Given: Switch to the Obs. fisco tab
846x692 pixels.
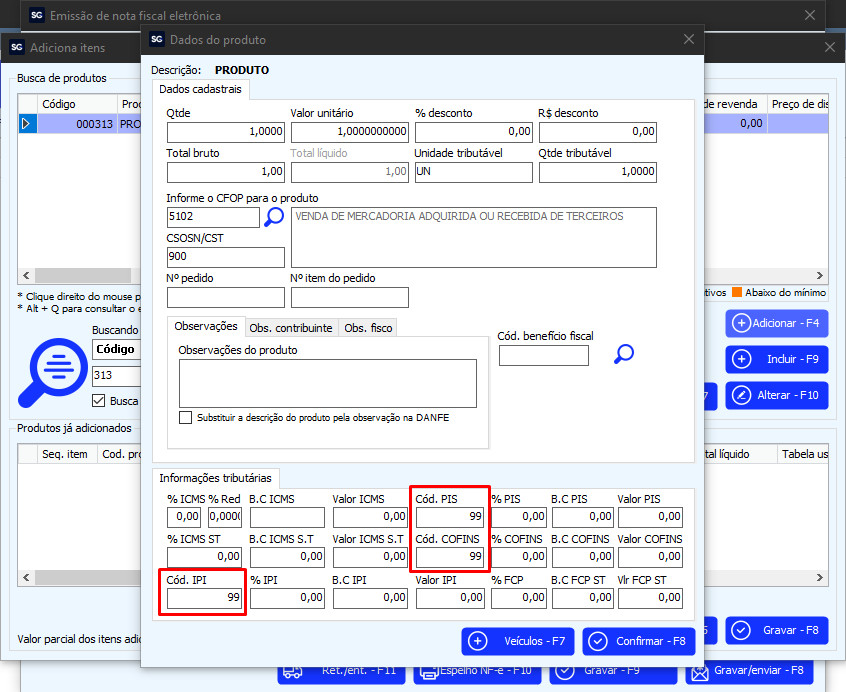Looking at the screenshot, I should (369, 328).
